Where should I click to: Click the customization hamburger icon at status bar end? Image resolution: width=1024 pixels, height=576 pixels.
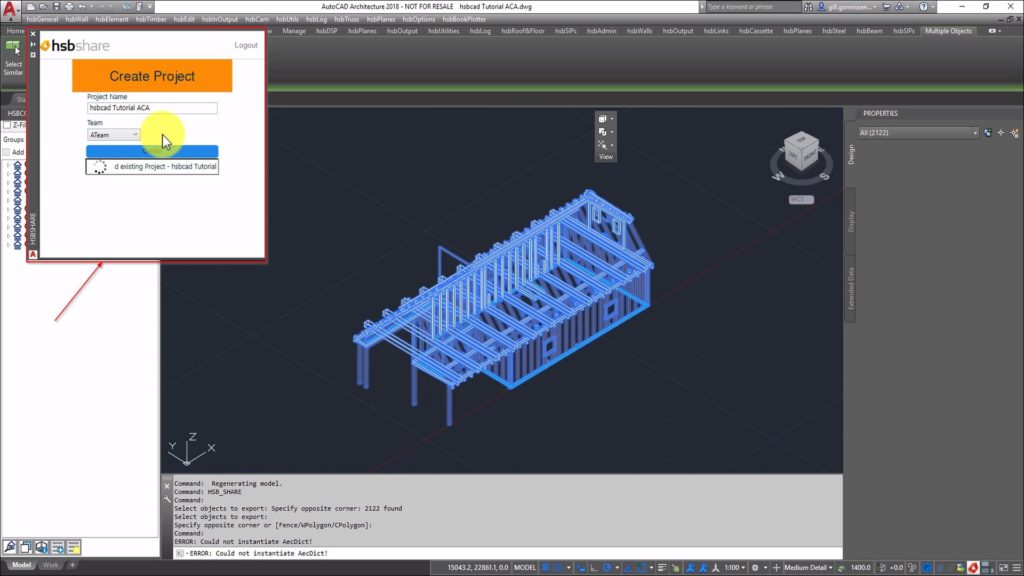click(x=1016, y=568)
